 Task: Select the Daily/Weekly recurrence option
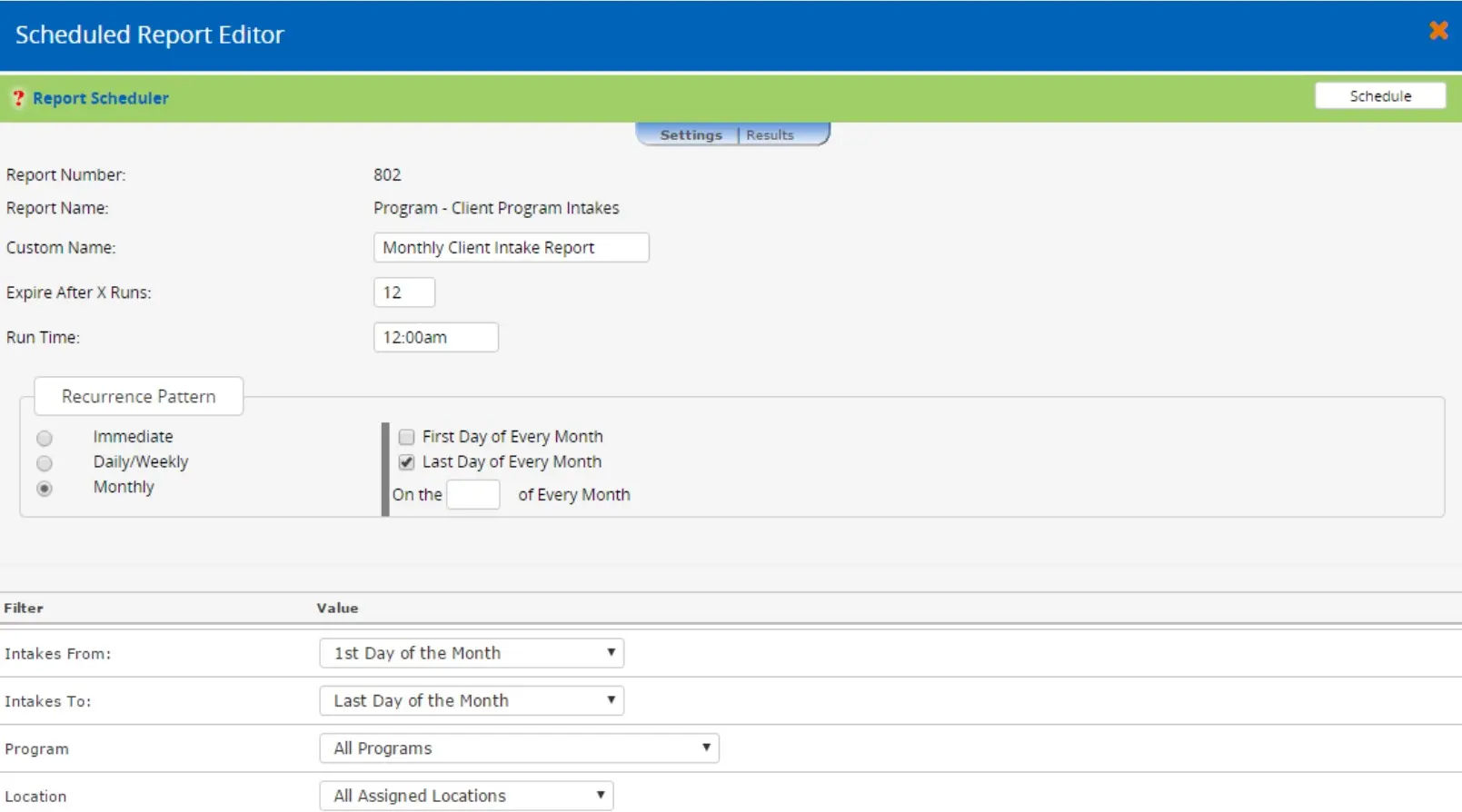(45, 463)
